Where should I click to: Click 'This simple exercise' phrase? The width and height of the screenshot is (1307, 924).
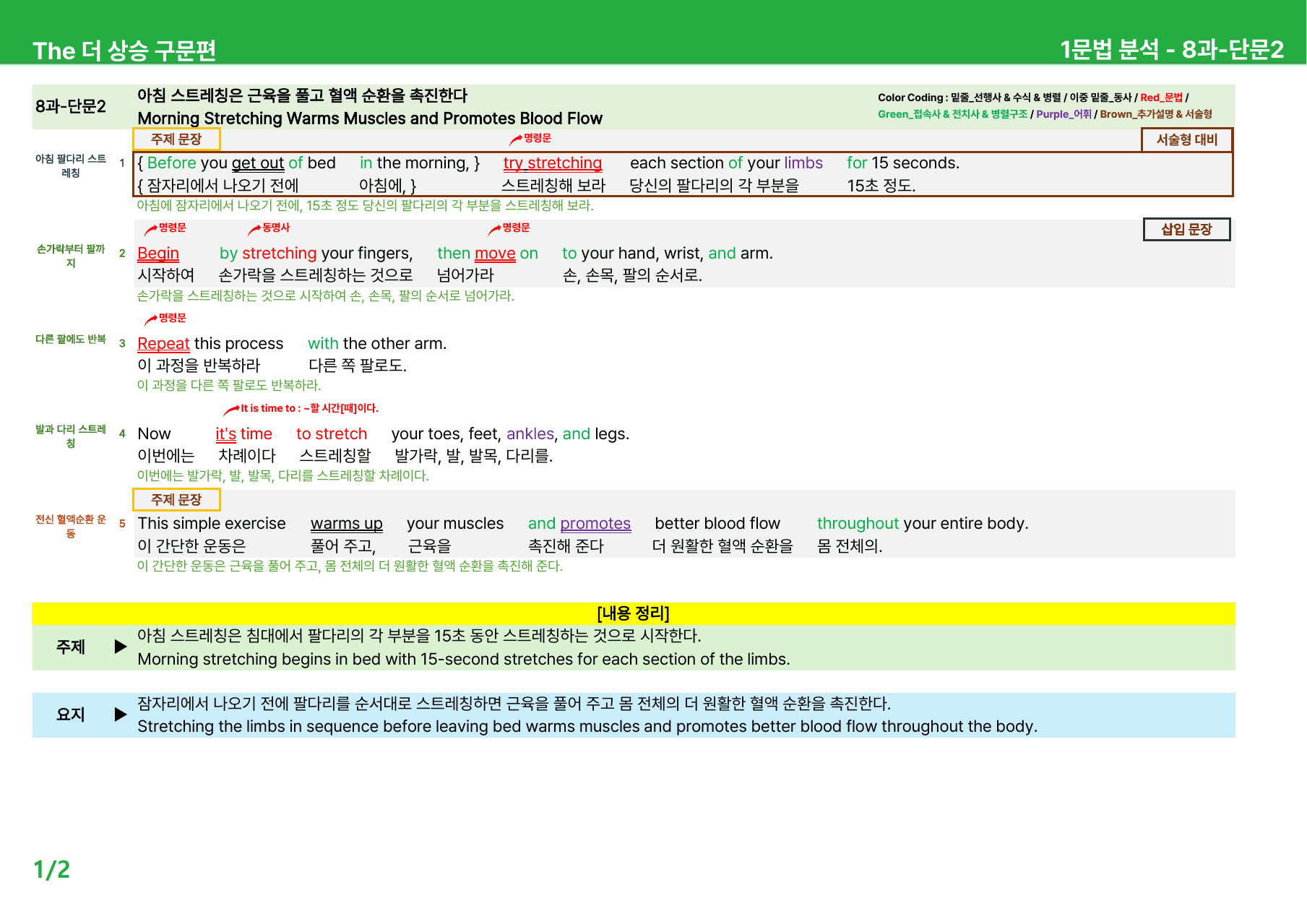tap(212, 524)
